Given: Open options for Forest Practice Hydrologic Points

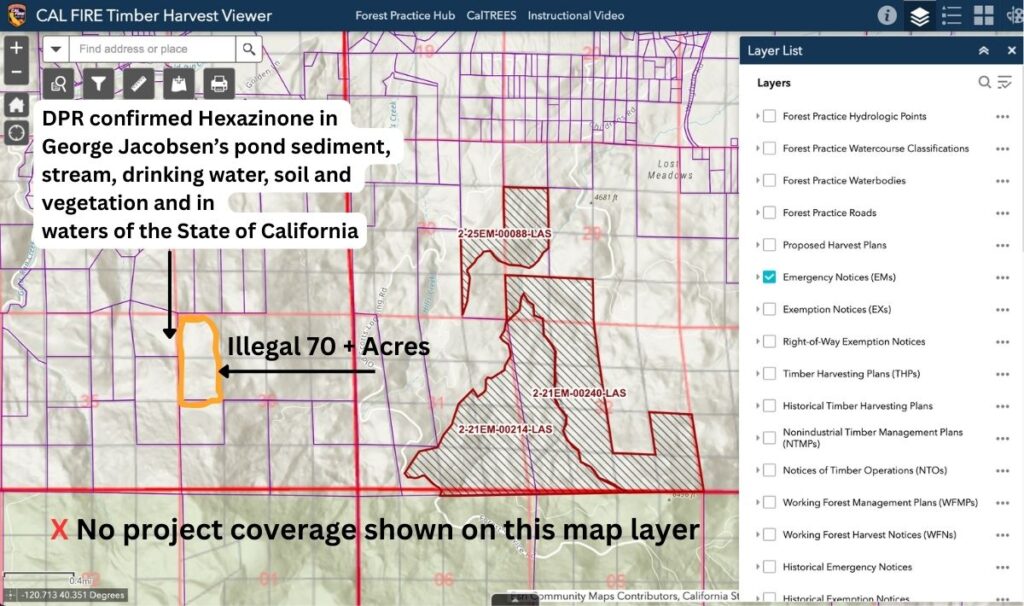Looking at the screenshot, I should coord(1002,117).
